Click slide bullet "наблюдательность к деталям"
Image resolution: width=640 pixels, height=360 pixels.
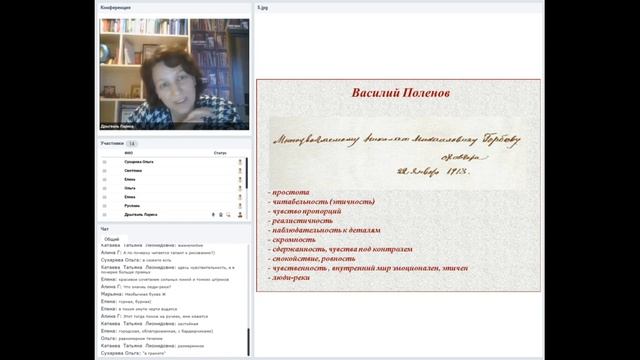coord(324,230)
